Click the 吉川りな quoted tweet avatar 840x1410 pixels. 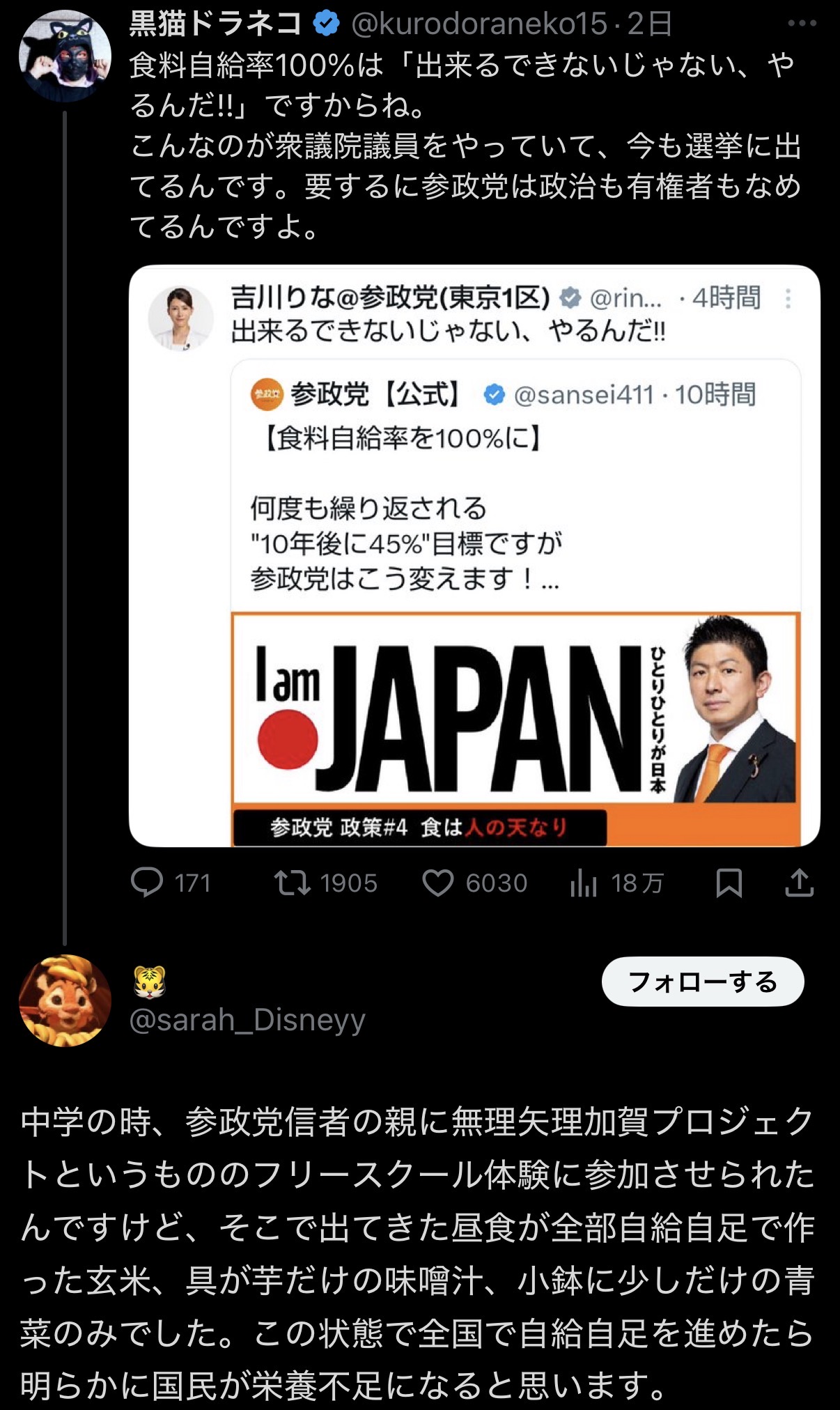pos(180,318)
